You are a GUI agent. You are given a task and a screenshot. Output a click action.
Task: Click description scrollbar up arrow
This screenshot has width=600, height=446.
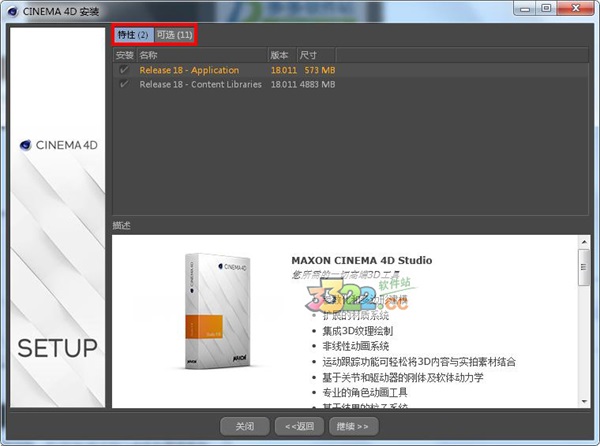click(584, 242)
